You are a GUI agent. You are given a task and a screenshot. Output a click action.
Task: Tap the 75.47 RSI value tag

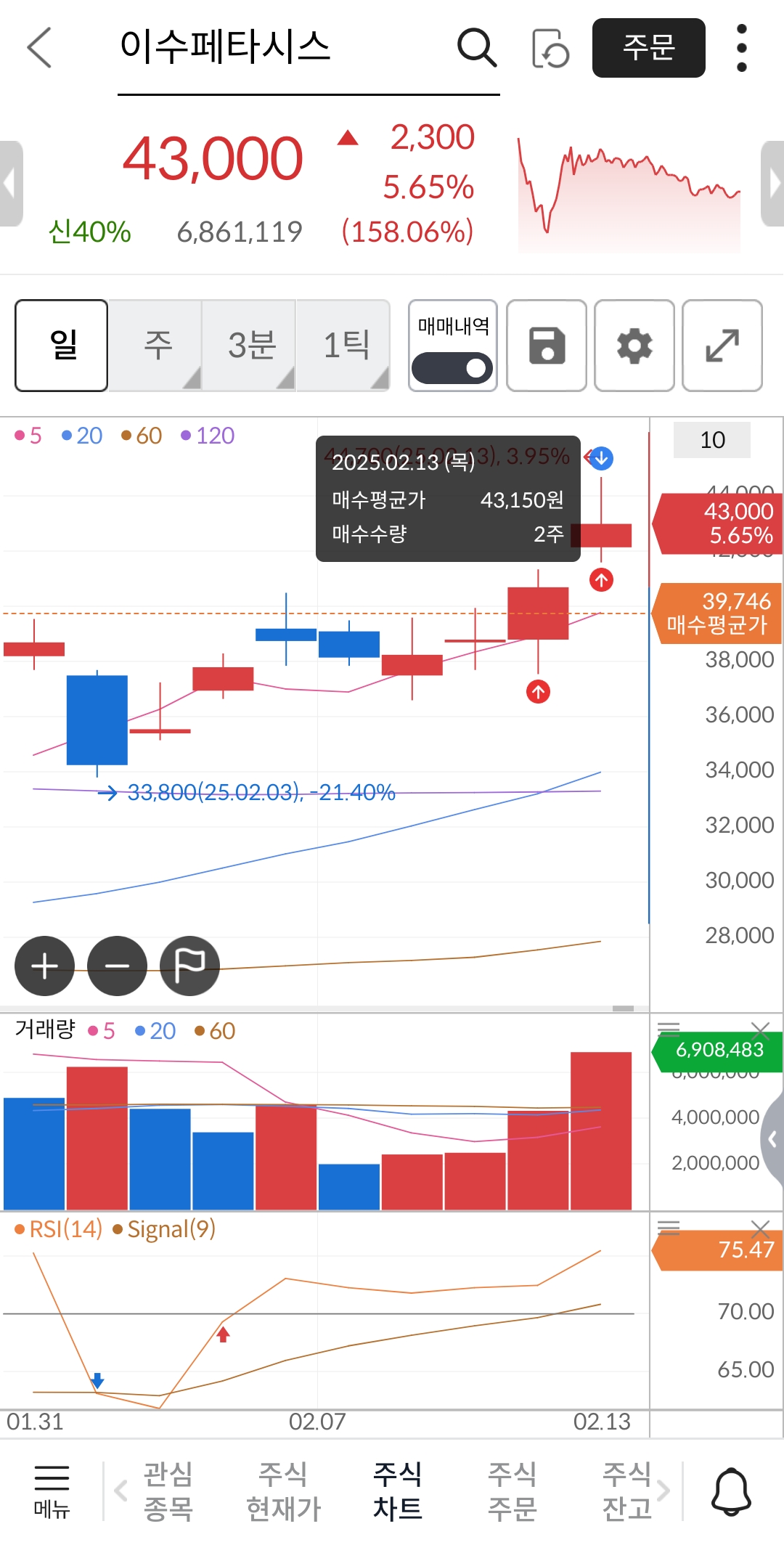pos(717,1250)
